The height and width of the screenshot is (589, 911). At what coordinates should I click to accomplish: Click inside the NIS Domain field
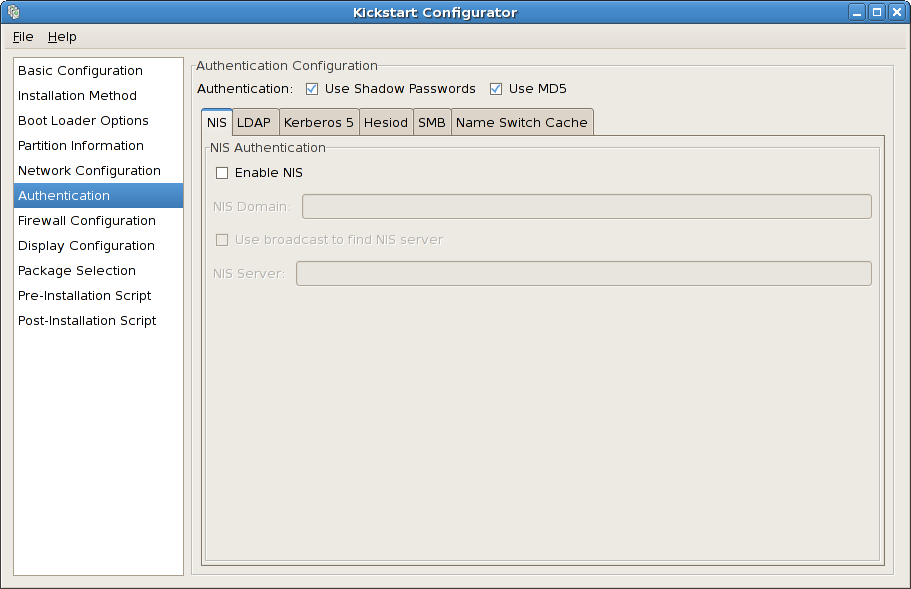[x=584, y=206]
